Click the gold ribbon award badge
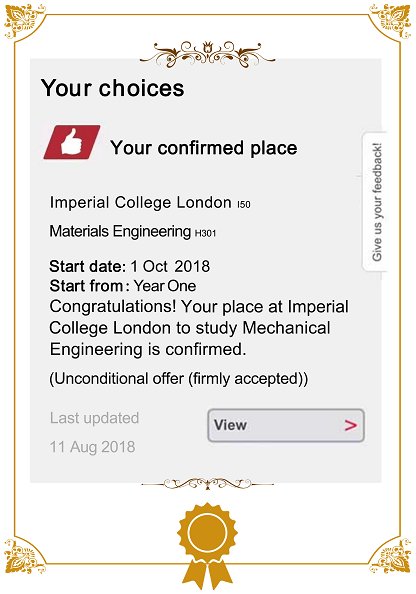Image resolution: width=416 pixels, height=594 pixels. click(207, 546)
